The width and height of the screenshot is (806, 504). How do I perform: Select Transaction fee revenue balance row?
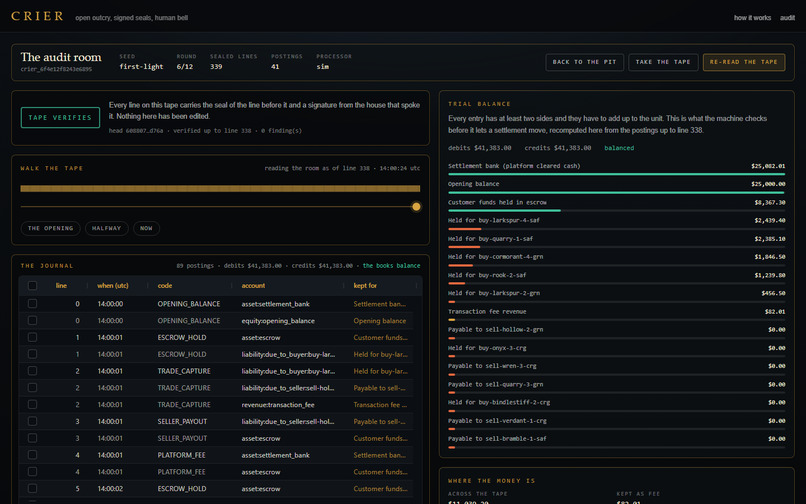[x=616, y=314]
